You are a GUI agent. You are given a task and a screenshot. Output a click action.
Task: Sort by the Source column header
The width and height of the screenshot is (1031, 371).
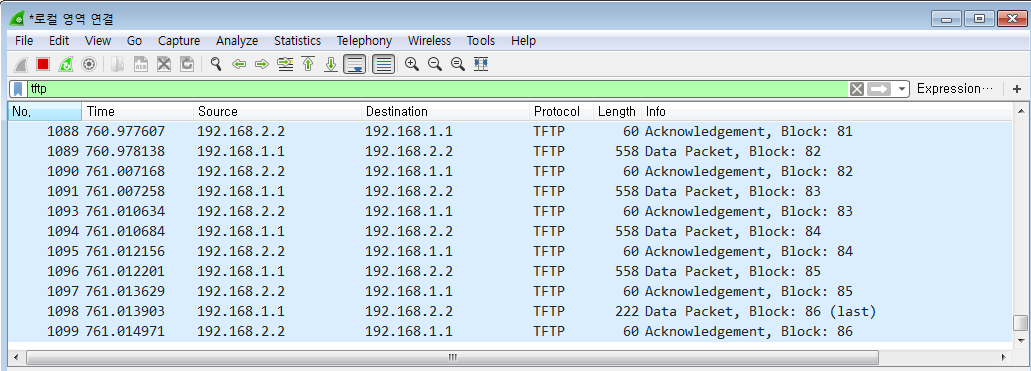point(277,112)
